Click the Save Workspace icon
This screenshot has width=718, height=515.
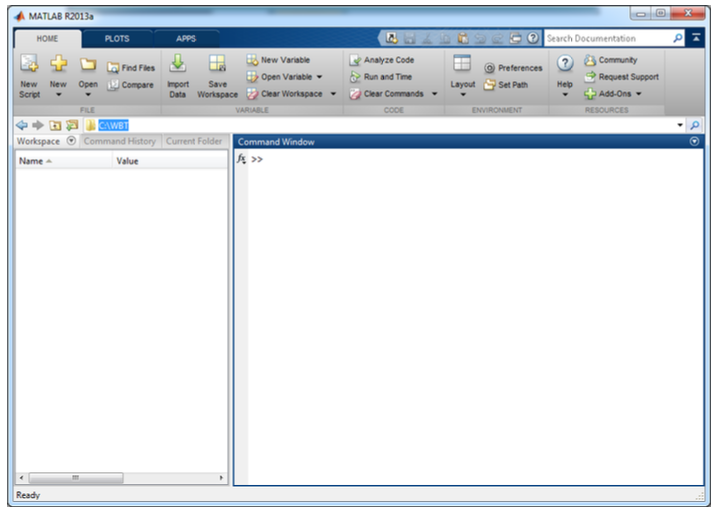[217, 64]
